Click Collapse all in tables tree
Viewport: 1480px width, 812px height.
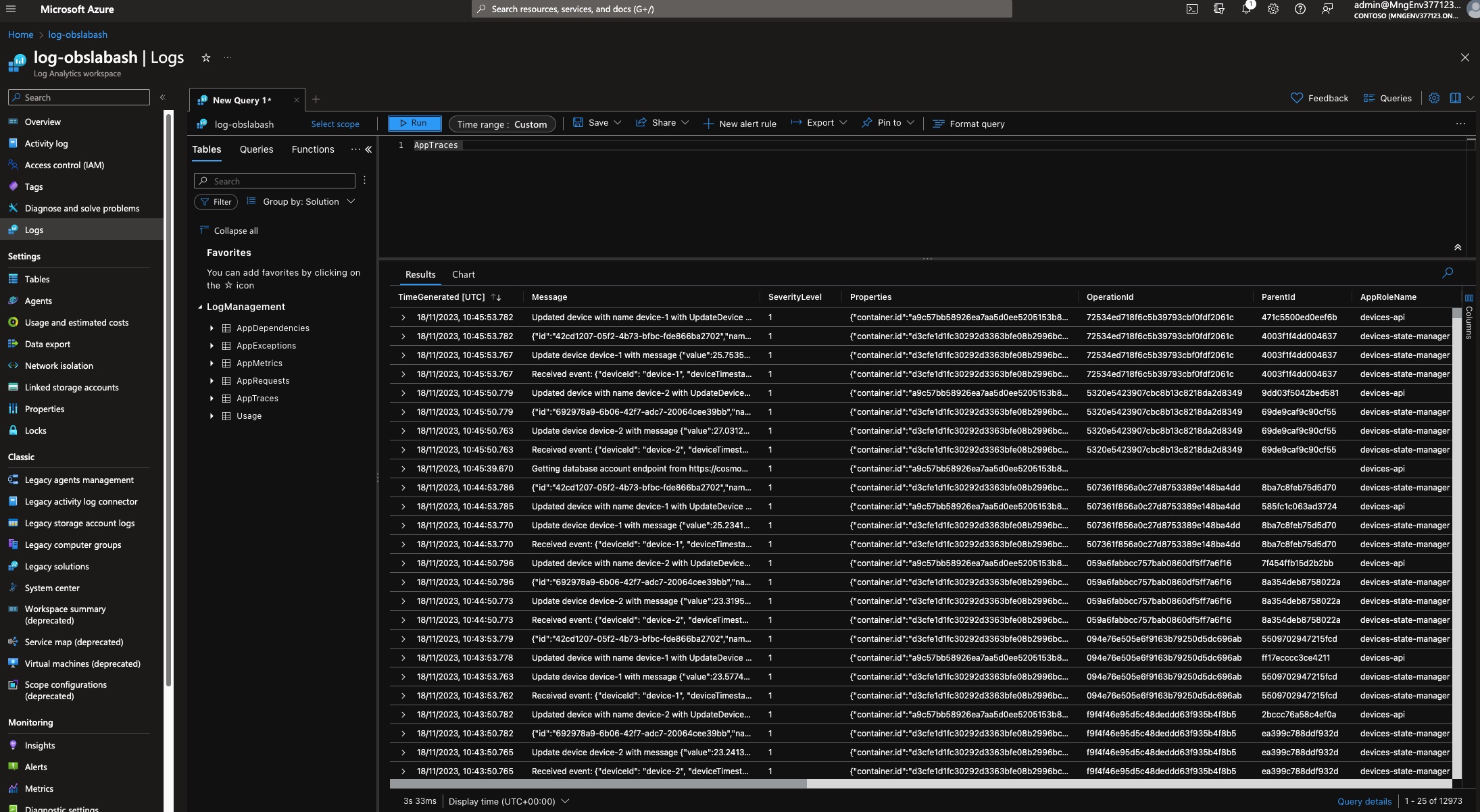(x=229, y=230)
